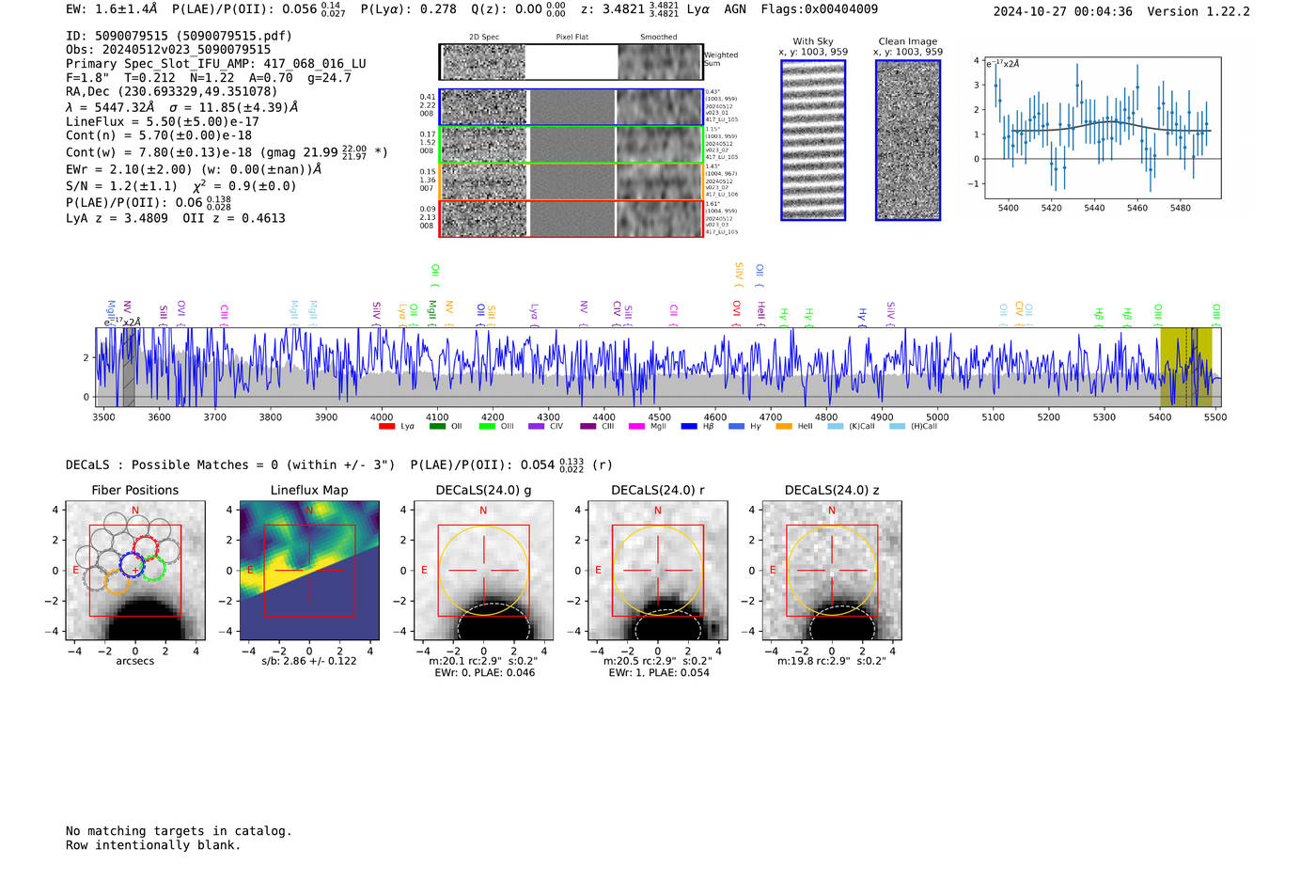Click the gray hatched region near 3550 Å

click(129, 367)
